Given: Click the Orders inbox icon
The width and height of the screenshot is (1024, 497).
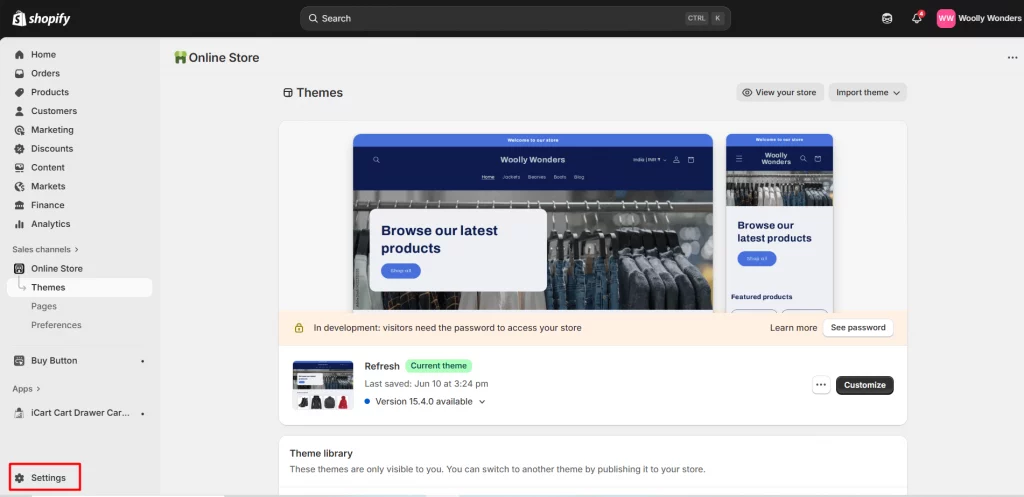Looking at the screenshot, I should click(x=19, y=74).
